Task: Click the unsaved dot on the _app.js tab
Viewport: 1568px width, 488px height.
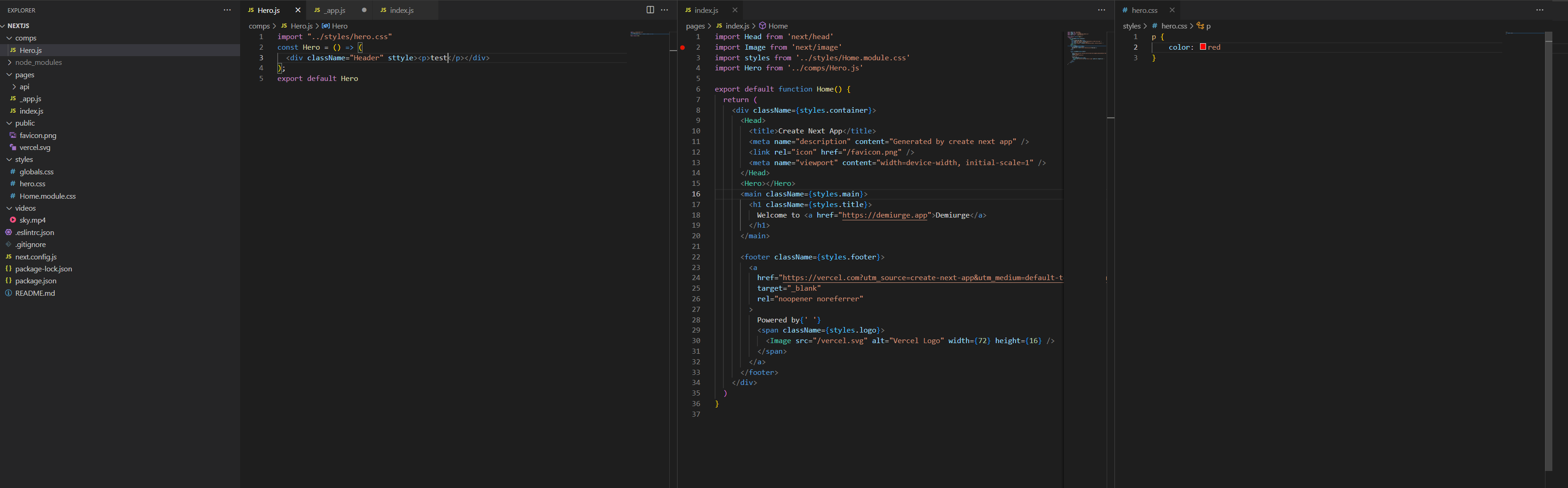Action: pos(364,10)
